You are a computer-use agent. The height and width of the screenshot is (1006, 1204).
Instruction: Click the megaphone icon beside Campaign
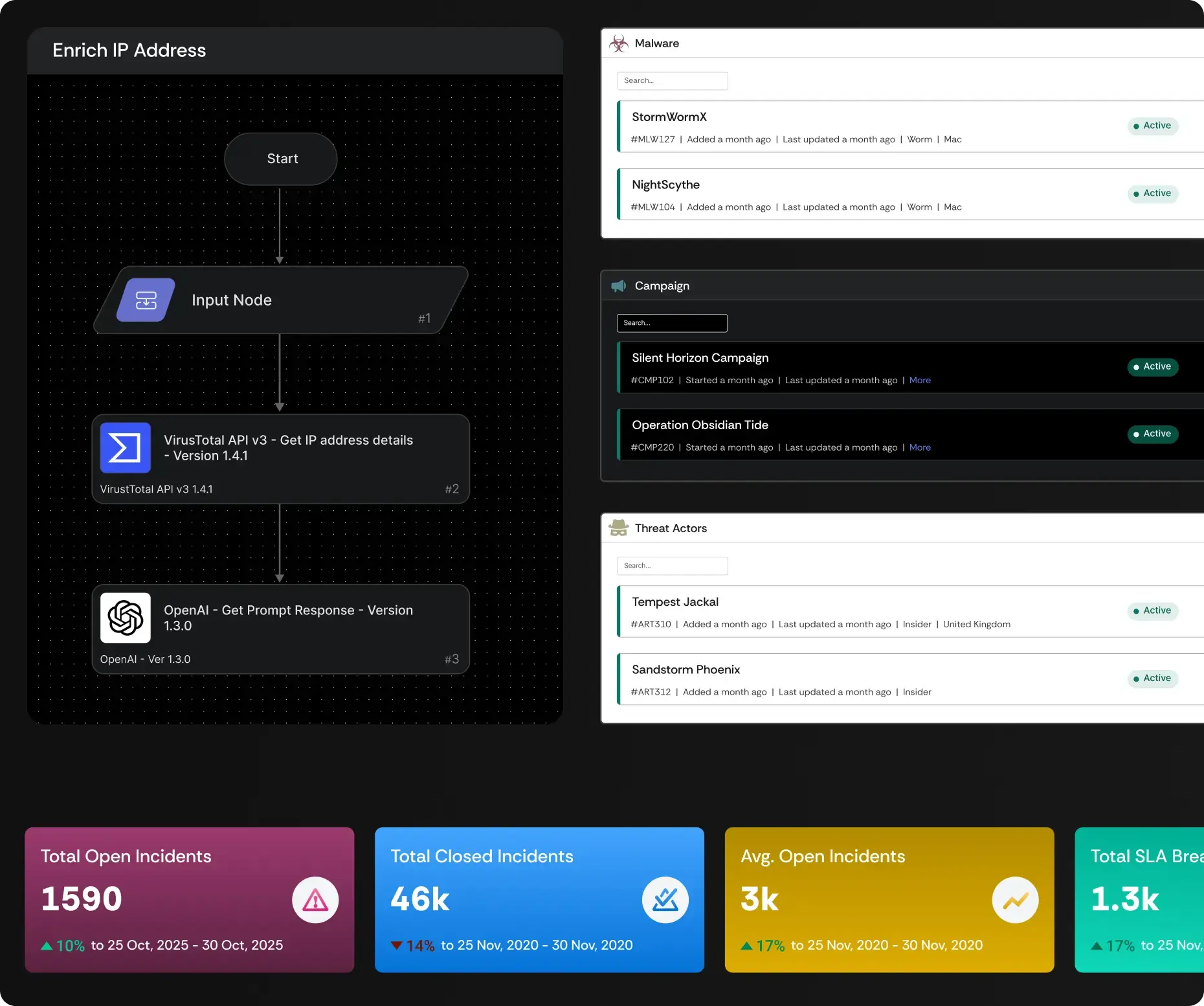click(618, 285)
